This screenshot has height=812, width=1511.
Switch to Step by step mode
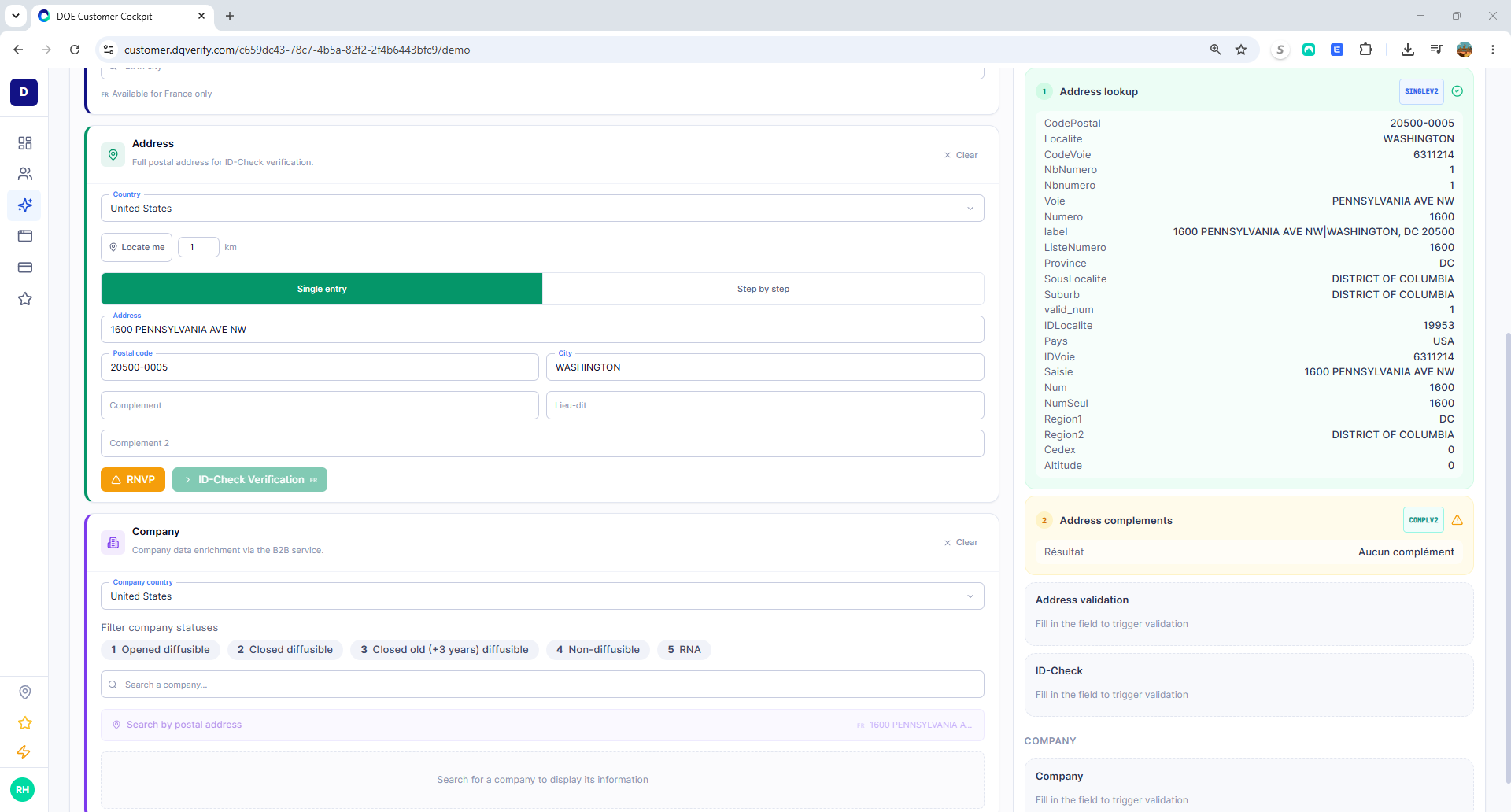763,289
